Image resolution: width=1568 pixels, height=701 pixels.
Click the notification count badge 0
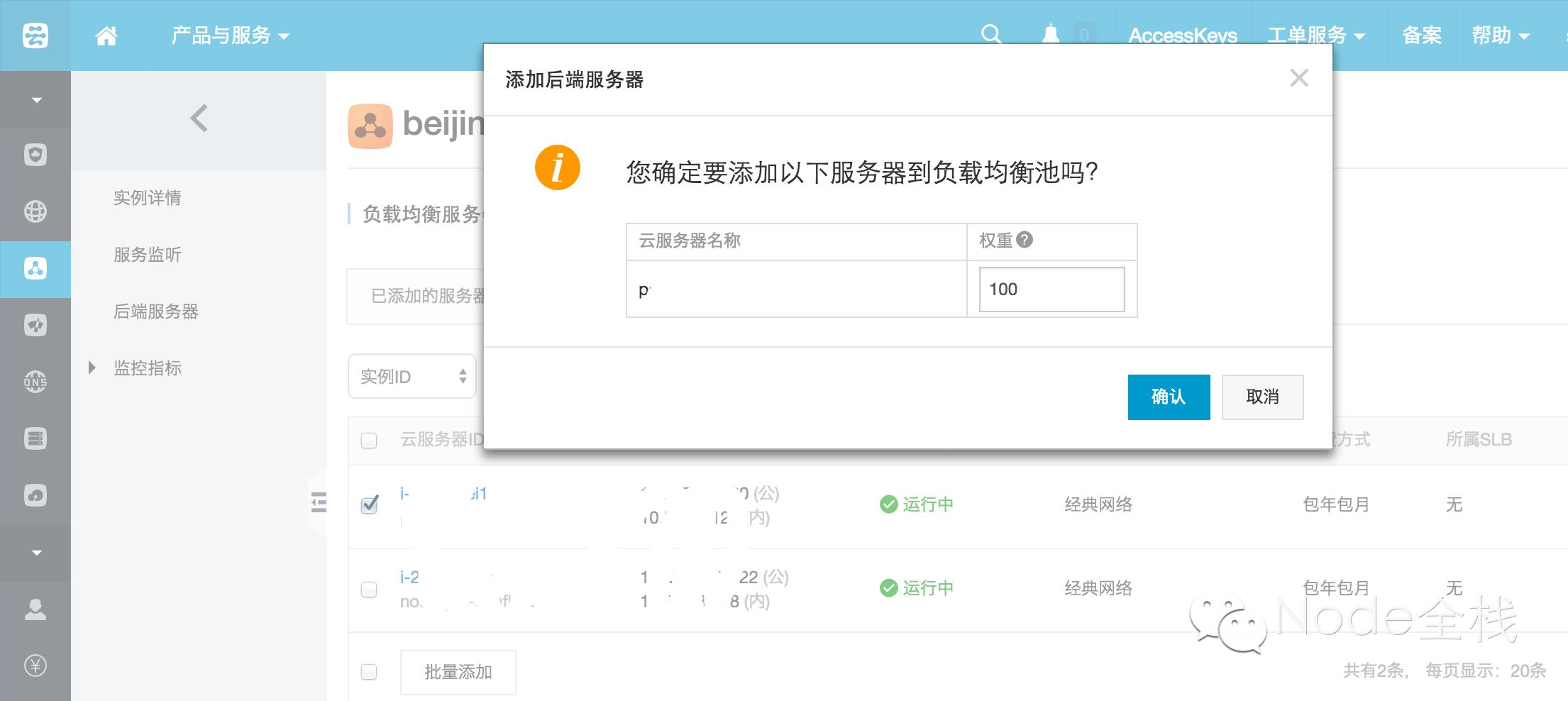pyautogui.click(x=1084, y=35)
